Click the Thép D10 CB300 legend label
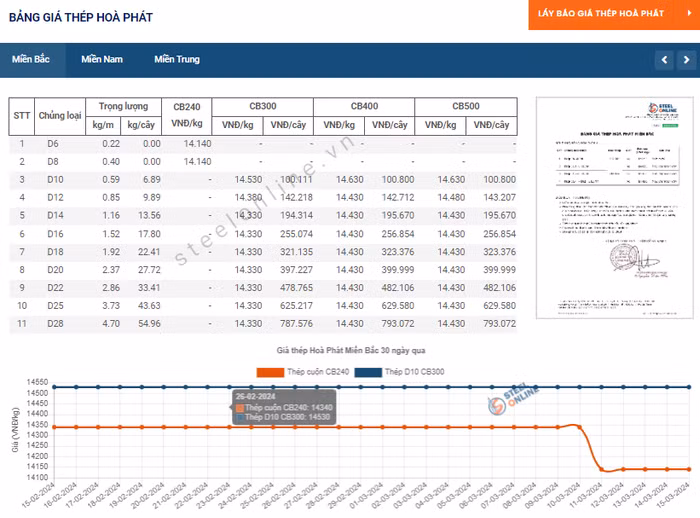700x518 pixels. pyautogui.click(x=415, y=372)
